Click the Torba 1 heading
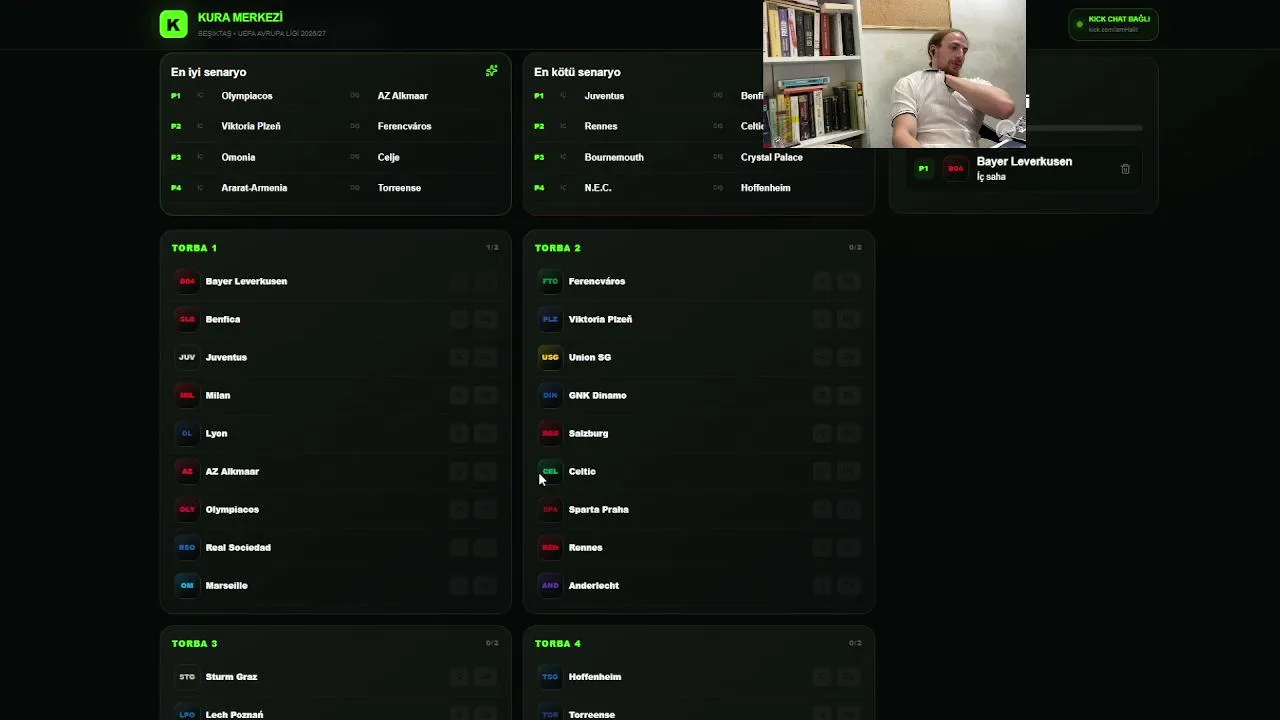The width and height of the screenshot is (1280, 720). 194,248
